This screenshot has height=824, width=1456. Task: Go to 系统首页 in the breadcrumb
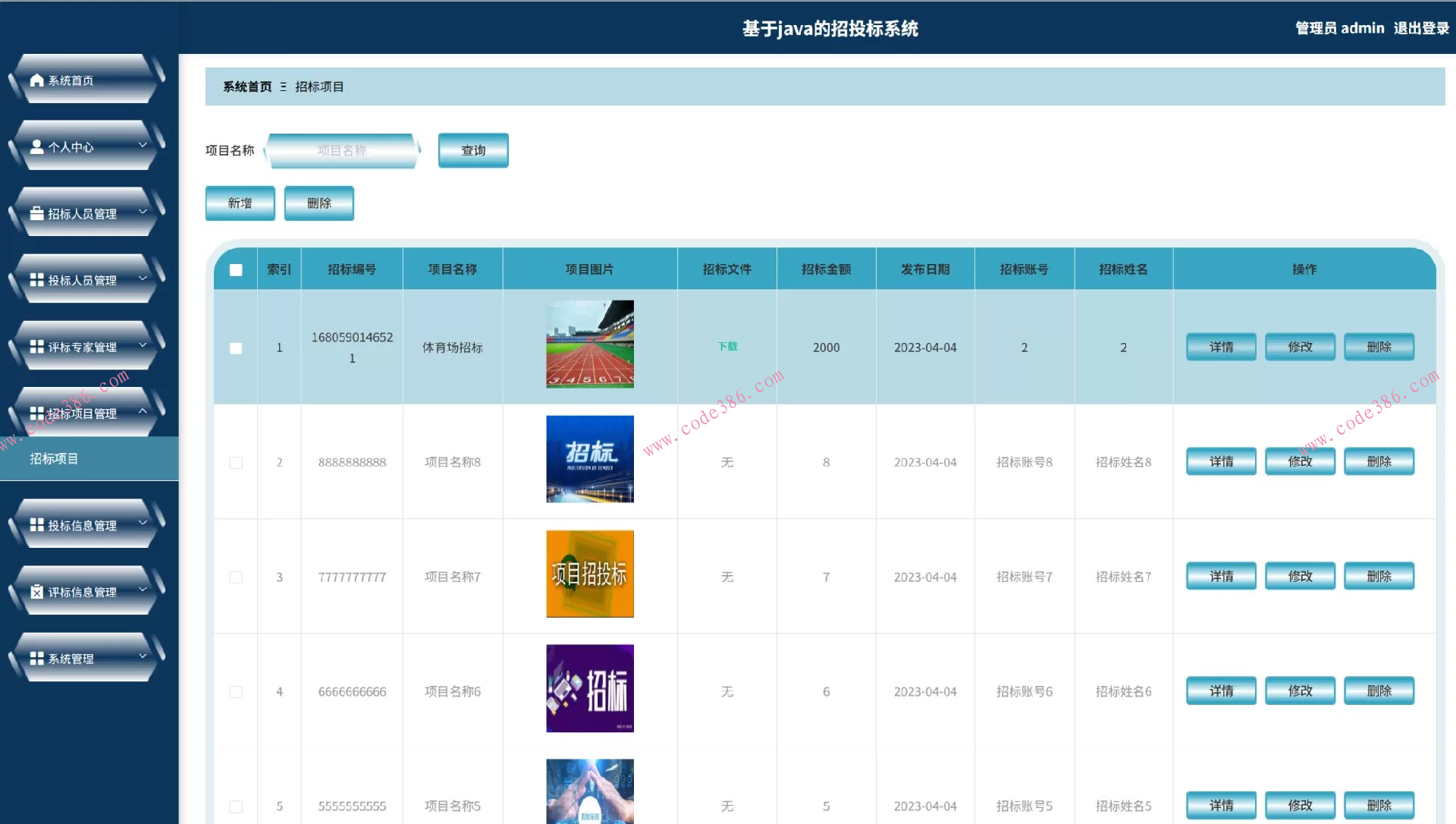coord(247,86)
